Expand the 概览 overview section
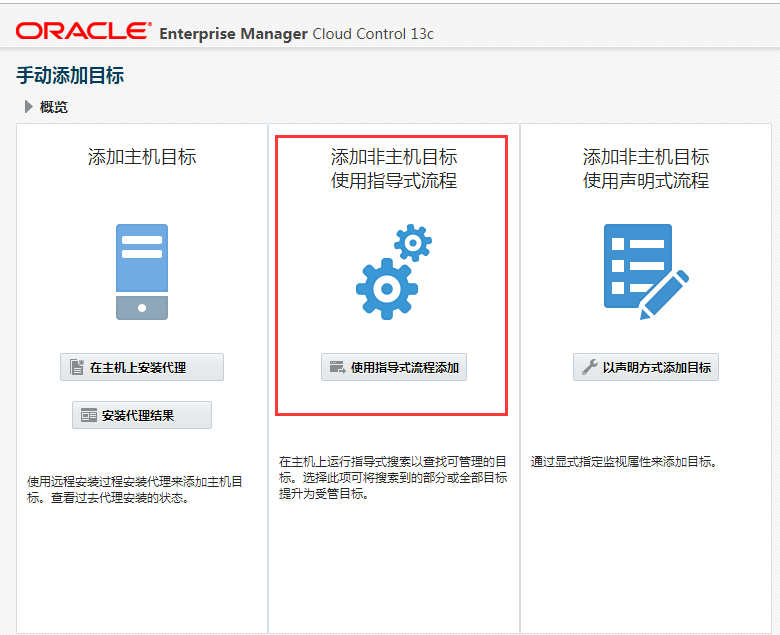 point(29,106)
